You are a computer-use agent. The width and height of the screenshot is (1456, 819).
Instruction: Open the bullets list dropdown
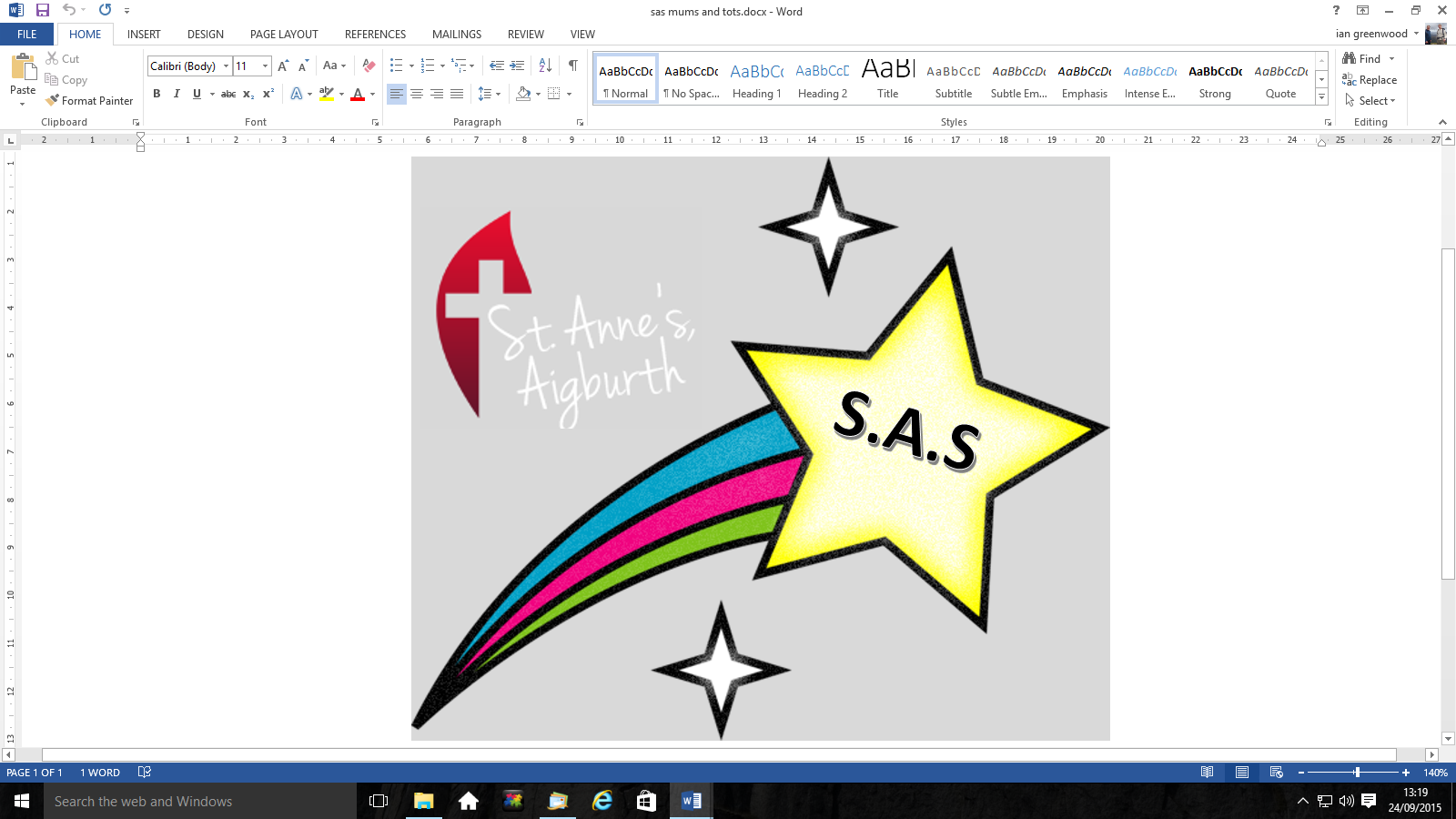click(x=411, y=66)
